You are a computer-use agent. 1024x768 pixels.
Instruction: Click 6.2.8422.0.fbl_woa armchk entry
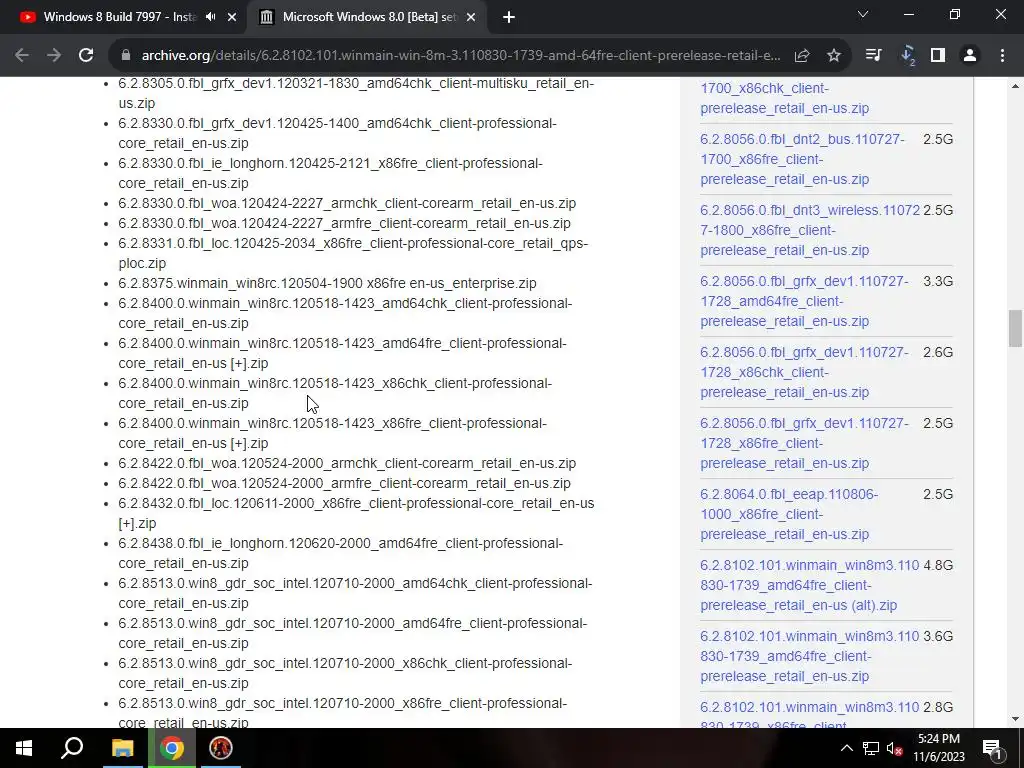347,463
